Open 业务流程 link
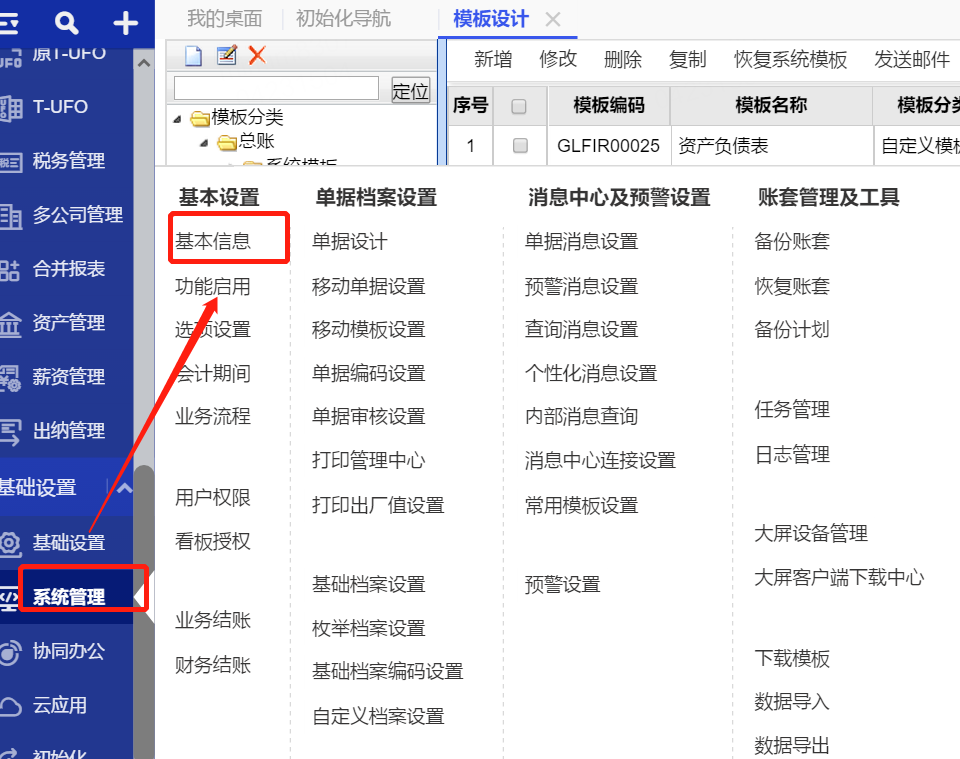 213,416
